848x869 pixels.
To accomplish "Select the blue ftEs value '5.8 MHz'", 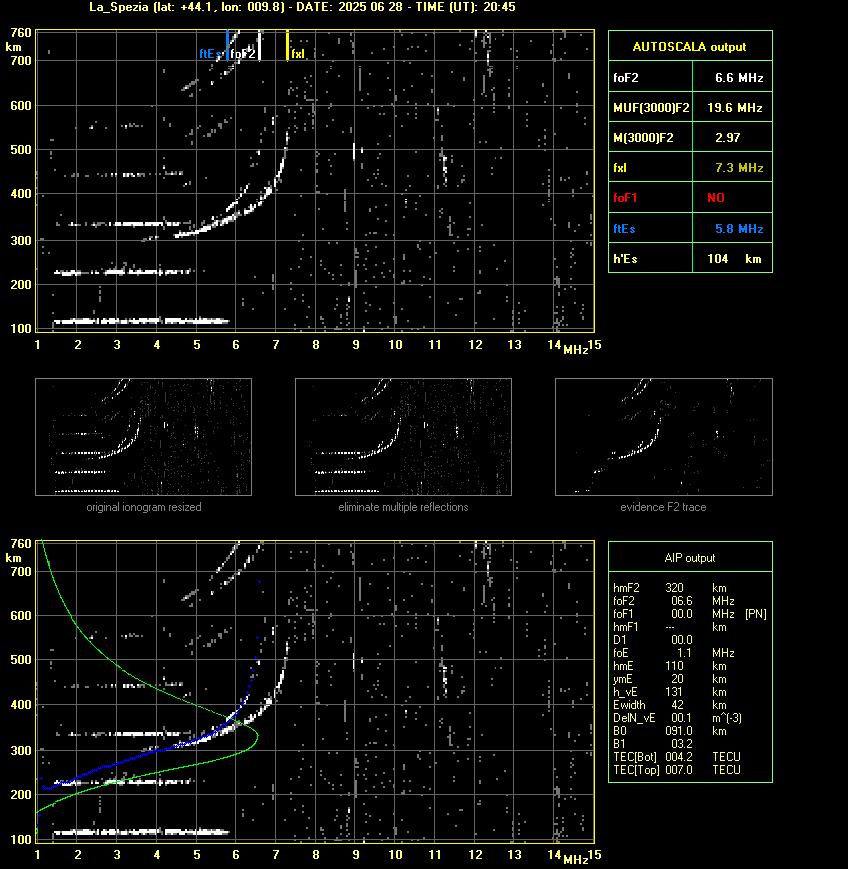I will click(739, 228).
